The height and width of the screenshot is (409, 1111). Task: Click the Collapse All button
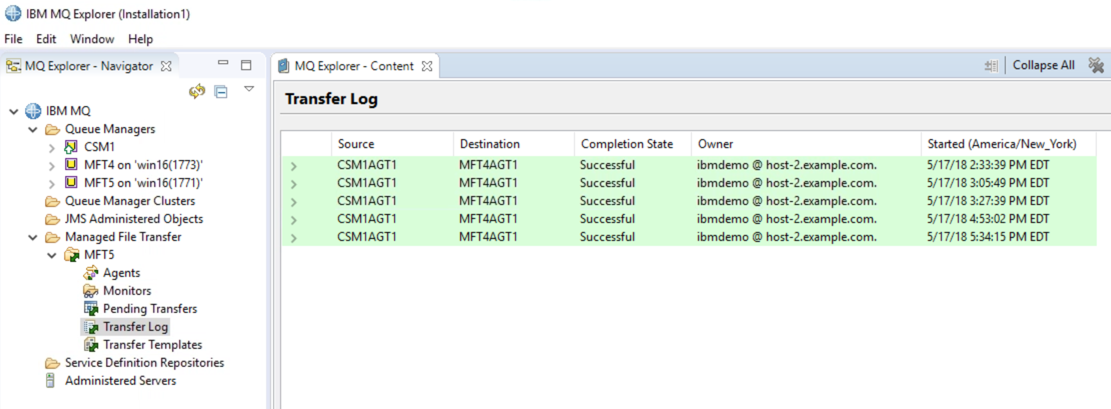tap(1044, 65)
